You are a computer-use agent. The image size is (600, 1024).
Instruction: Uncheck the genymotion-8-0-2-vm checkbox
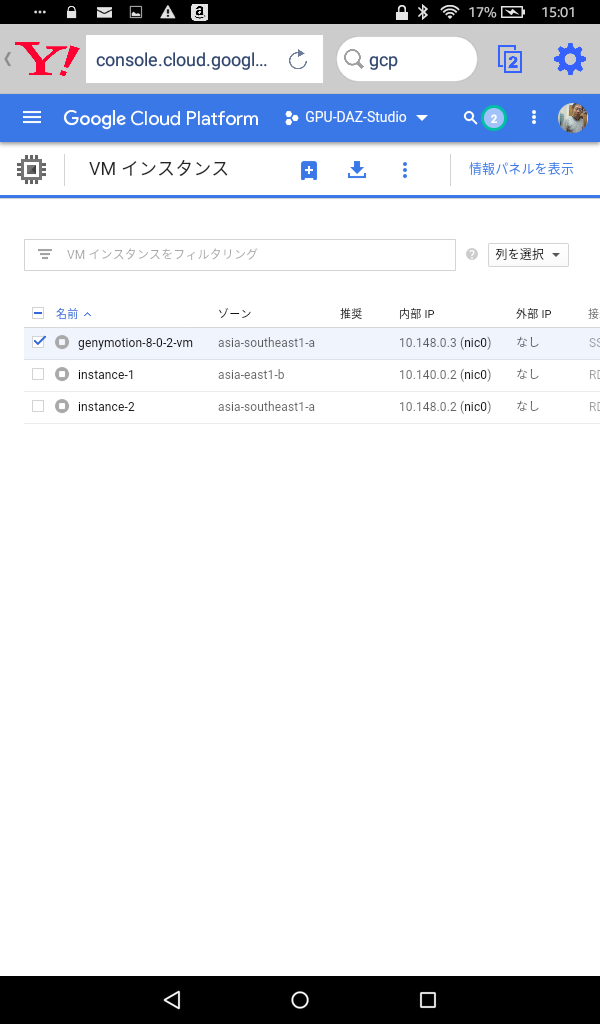click(38, 342)
